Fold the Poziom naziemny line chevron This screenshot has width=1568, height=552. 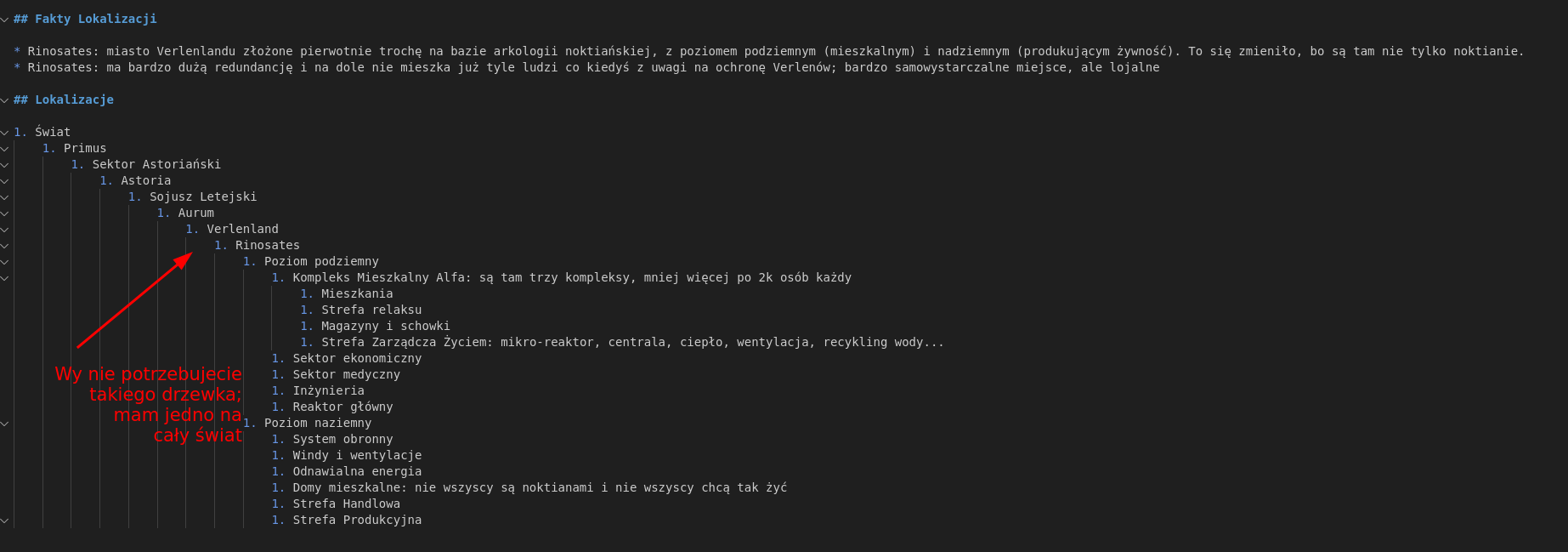5,423
